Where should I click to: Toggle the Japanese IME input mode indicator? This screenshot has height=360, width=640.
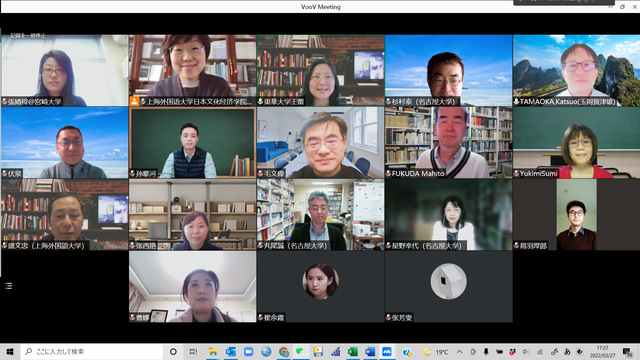(x=567, y=351)
